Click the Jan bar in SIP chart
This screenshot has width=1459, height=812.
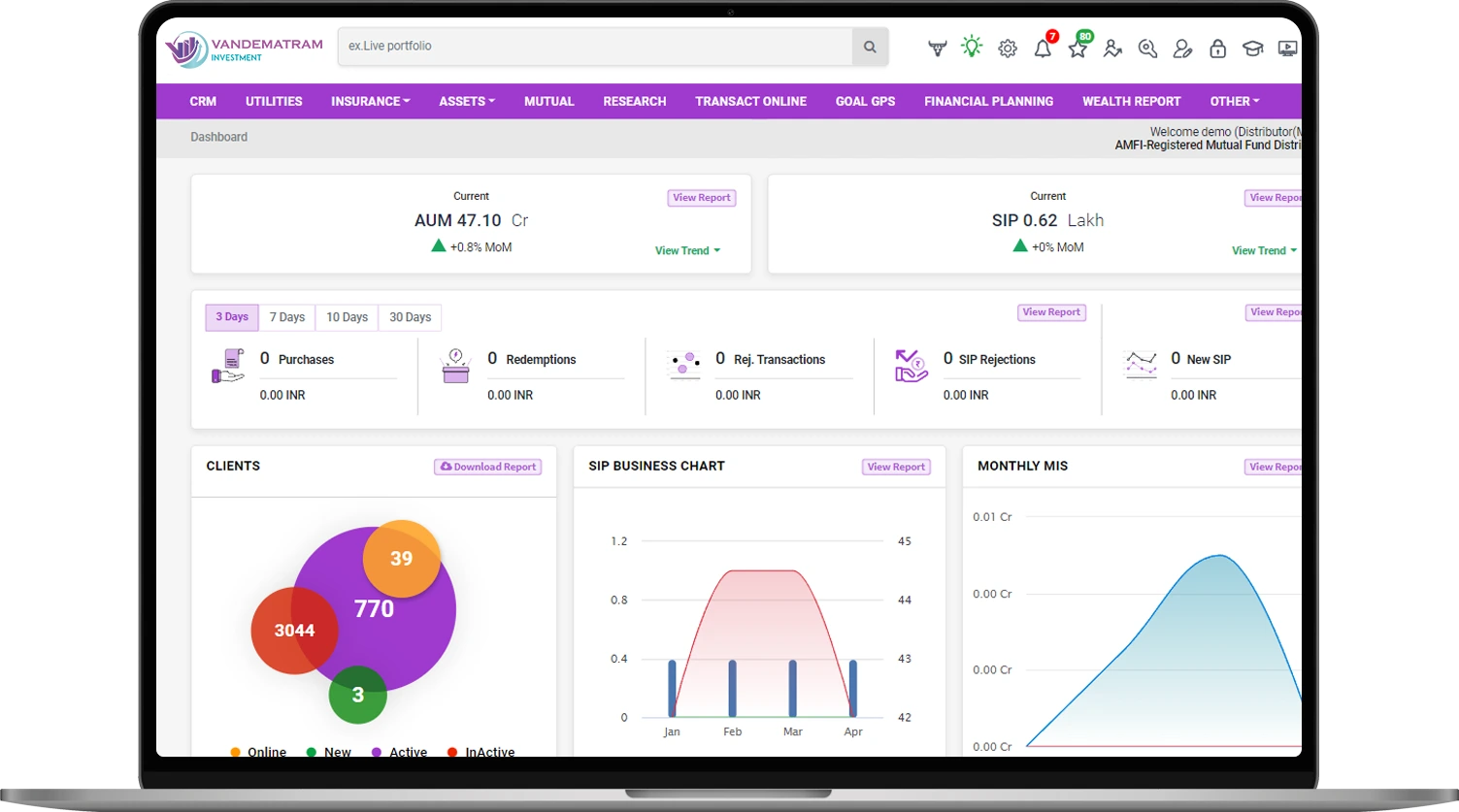pos(672,689)
